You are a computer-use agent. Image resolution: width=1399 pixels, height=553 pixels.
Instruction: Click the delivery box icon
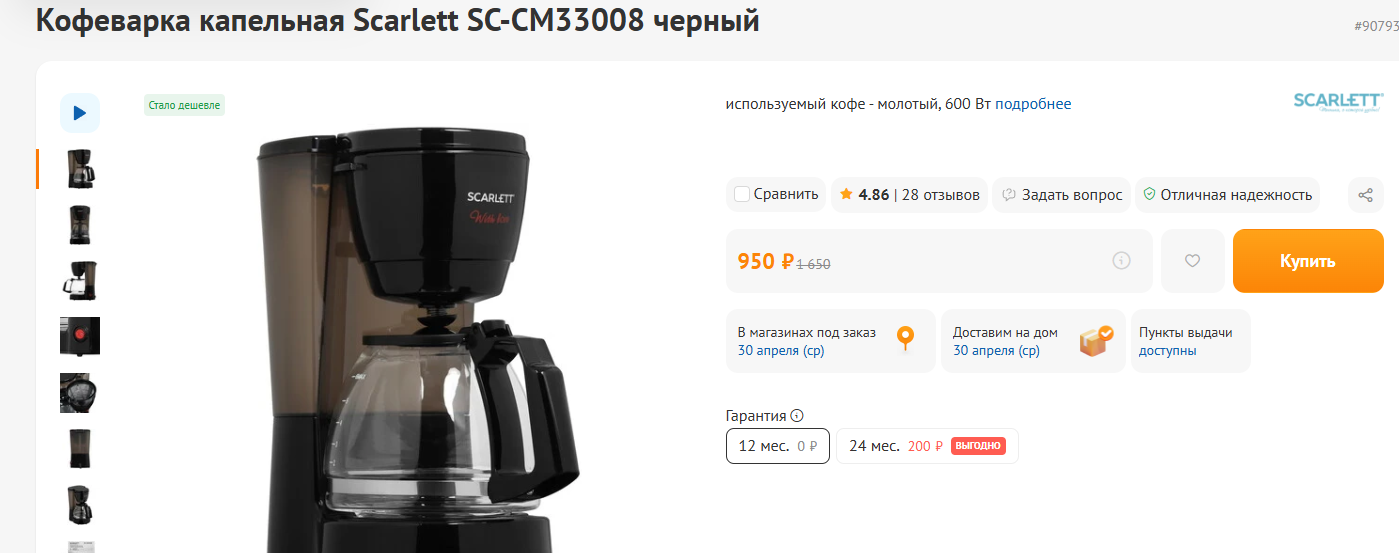click(x=1096, y=340)
